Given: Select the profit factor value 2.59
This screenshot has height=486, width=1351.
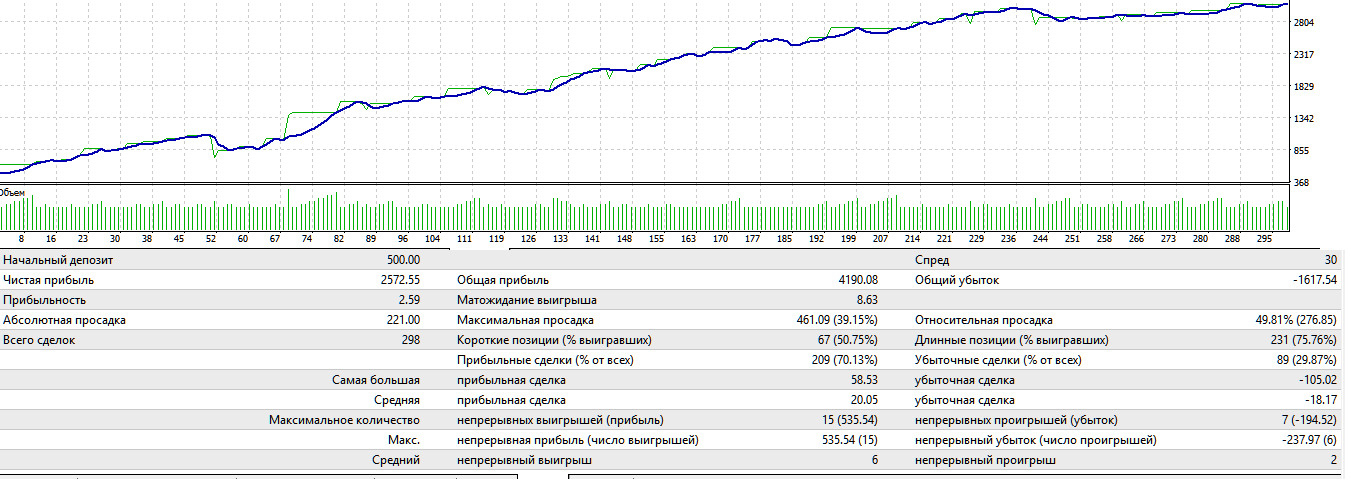Looking at the screenshot, I should [x=409, y=300].
